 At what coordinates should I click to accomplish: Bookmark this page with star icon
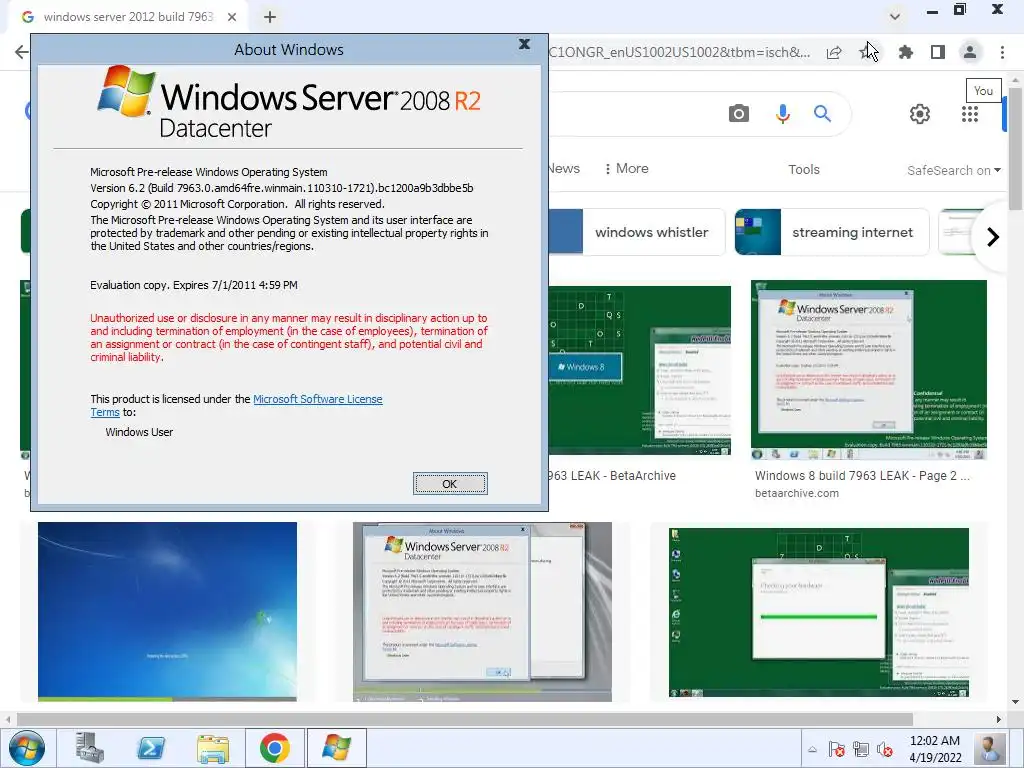tap(867, 52)
